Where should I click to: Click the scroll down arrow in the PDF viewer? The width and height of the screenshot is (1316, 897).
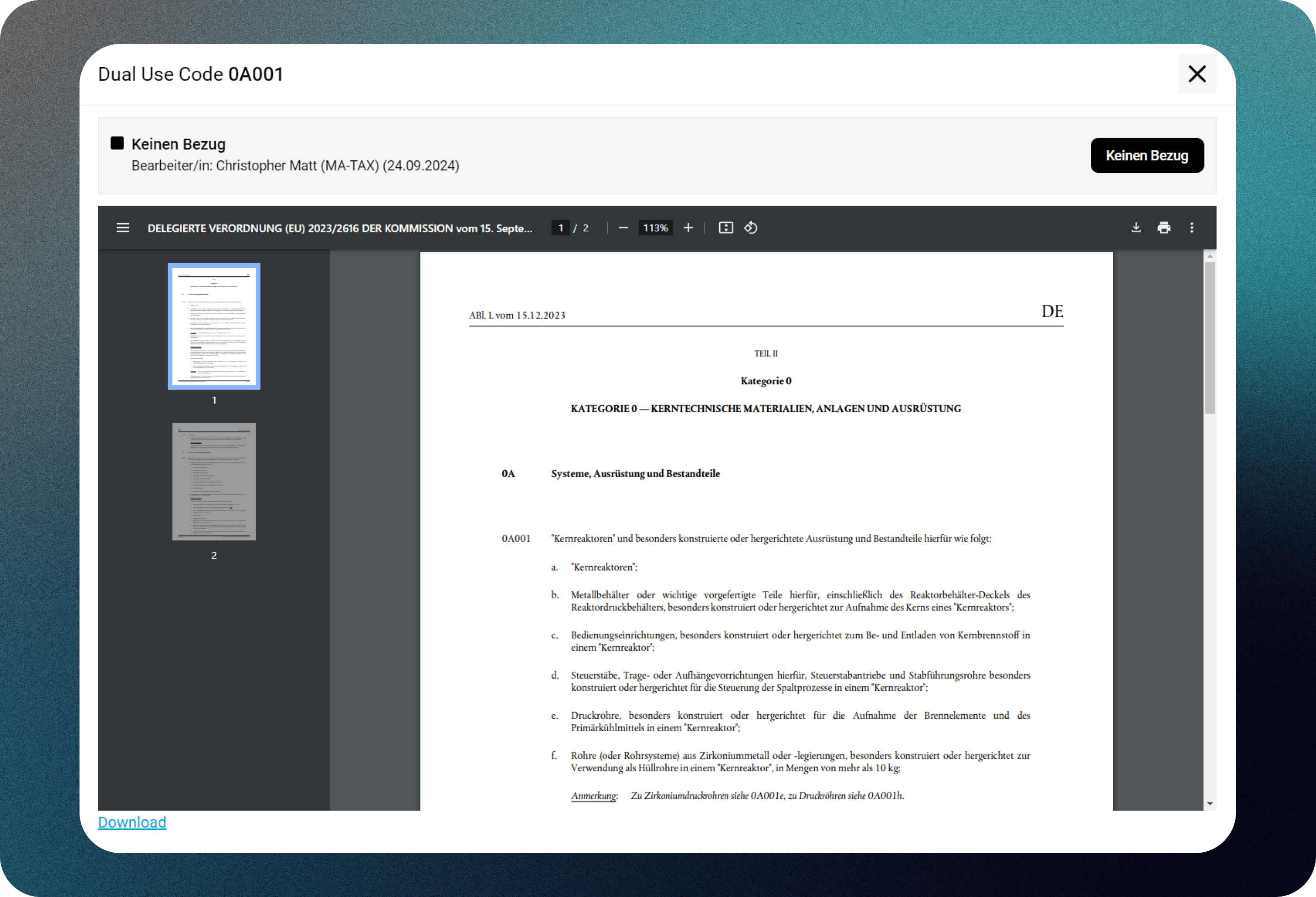click(1210, 804)
